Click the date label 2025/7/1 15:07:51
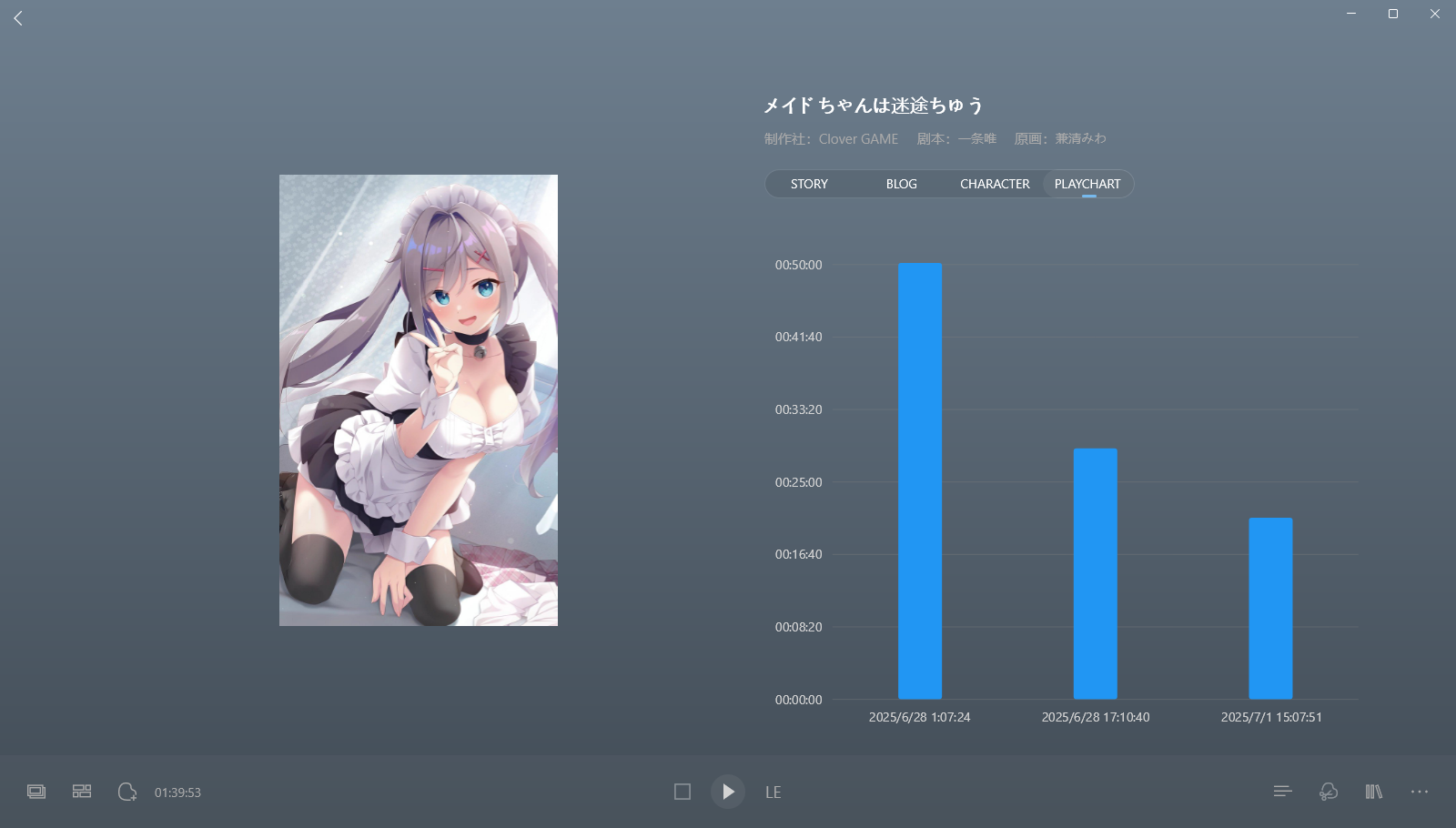This screenshot has width=1456, height=828. (1271, 717)
